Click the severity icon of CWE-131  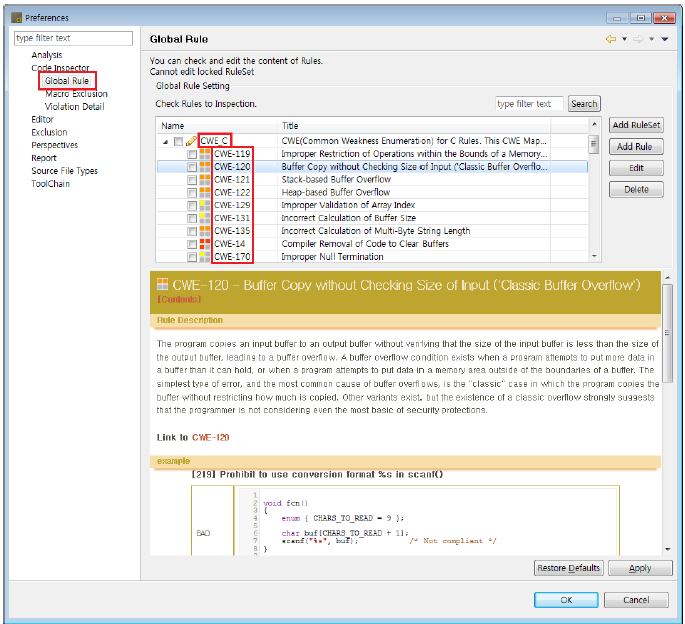point(204,218)
